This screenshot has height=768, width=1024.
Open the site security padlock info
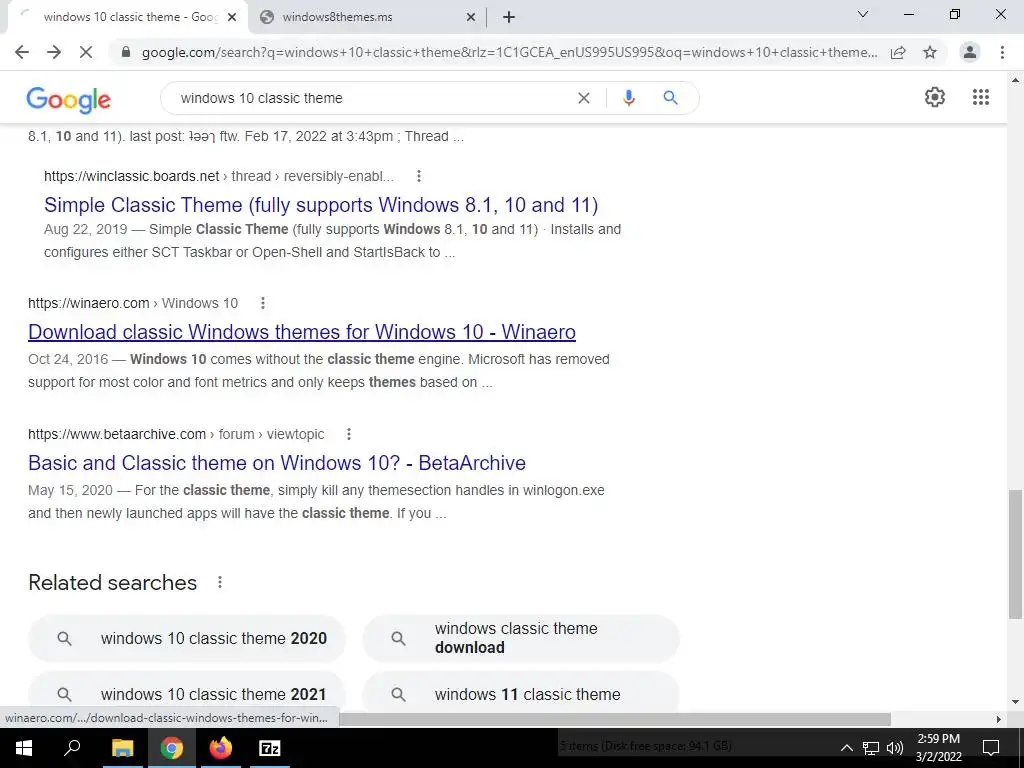(126, 52)
